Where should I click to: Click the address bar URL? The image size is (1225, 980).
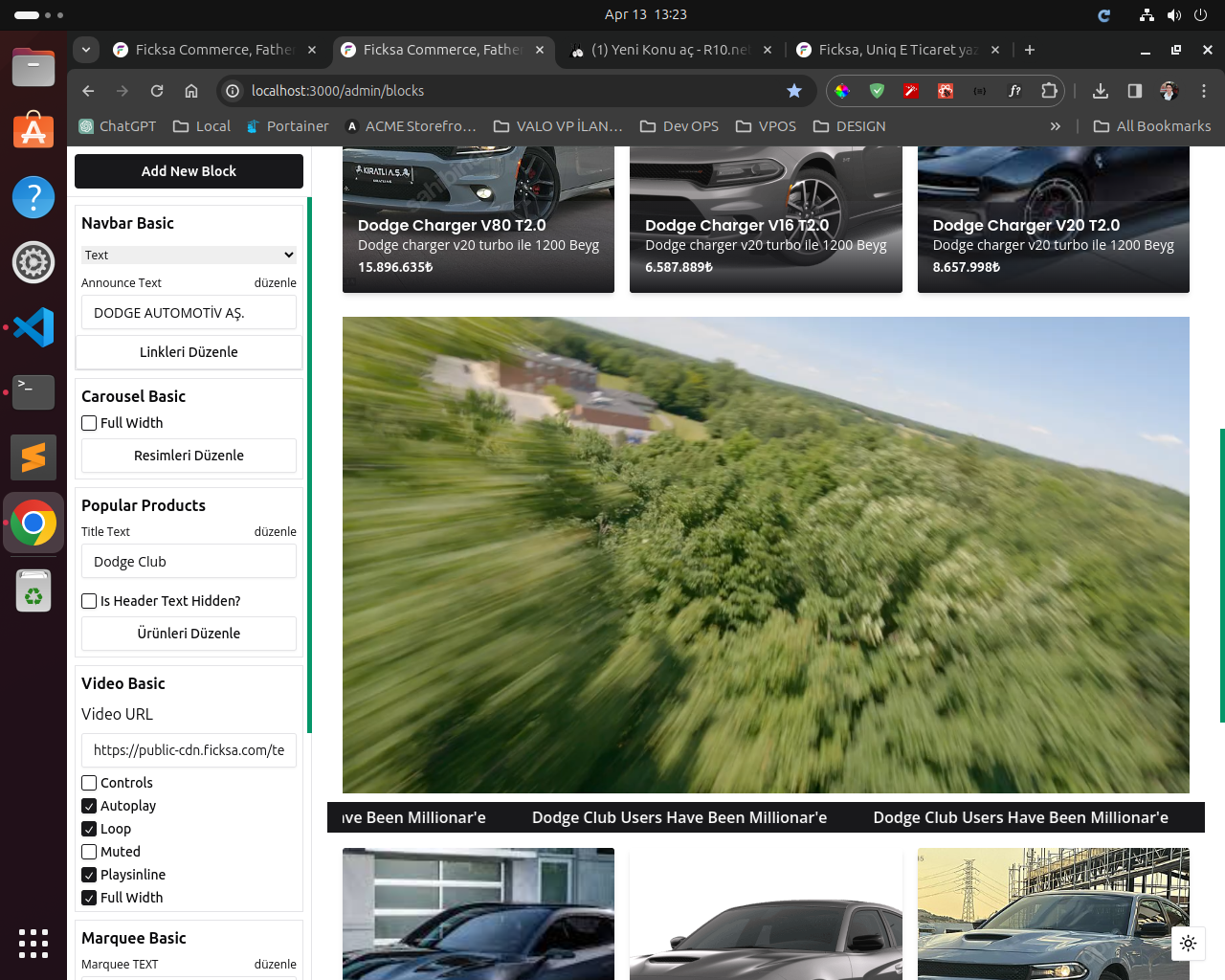tap(338, 91)
